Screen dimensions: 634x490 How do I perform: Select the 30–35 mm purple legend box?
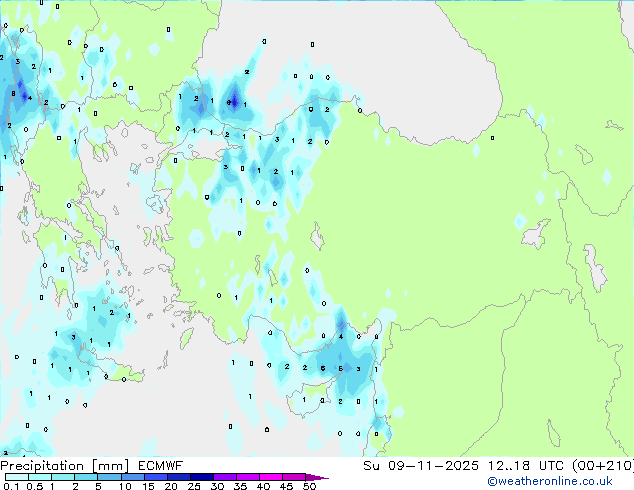tap(224, 477)
